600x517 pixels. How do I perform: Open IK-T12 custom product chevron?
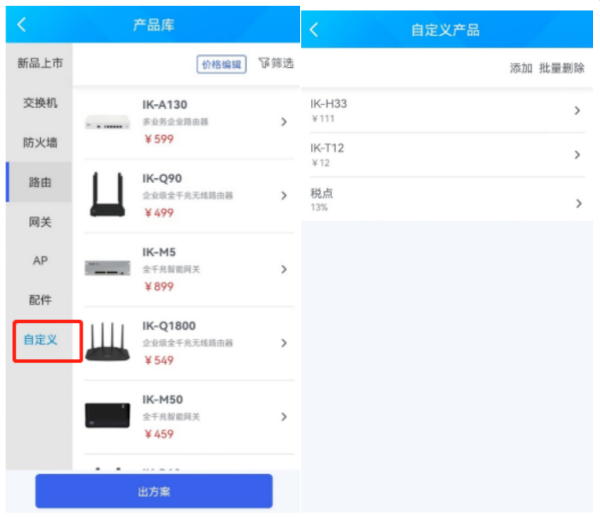coord(577,155)
